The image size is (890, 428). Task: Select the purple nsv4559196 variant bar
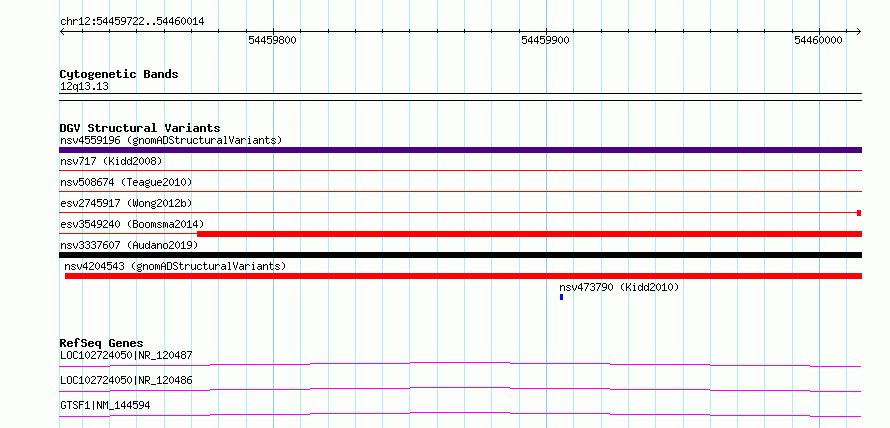click(x=460, y=150)
